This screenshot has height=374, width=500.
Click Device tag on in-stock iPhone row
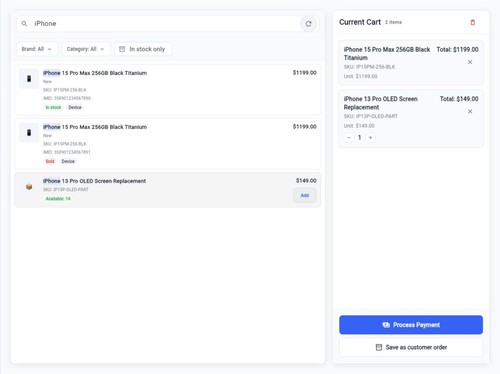(75, 107)
